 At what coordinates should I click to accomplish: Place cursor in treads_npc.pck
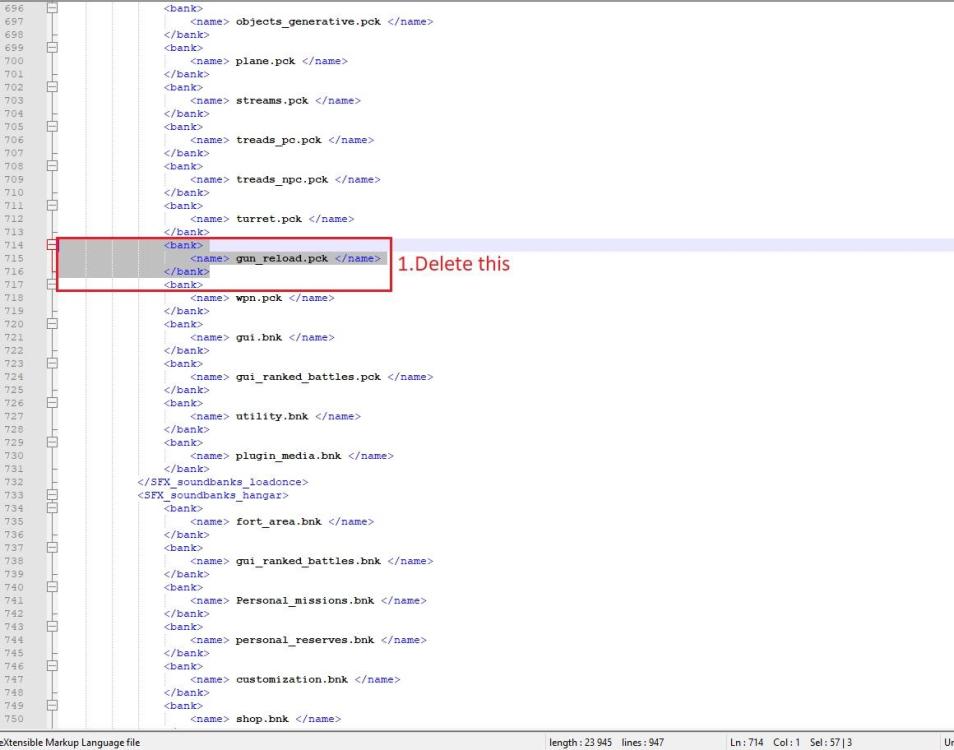coord(282,180)
